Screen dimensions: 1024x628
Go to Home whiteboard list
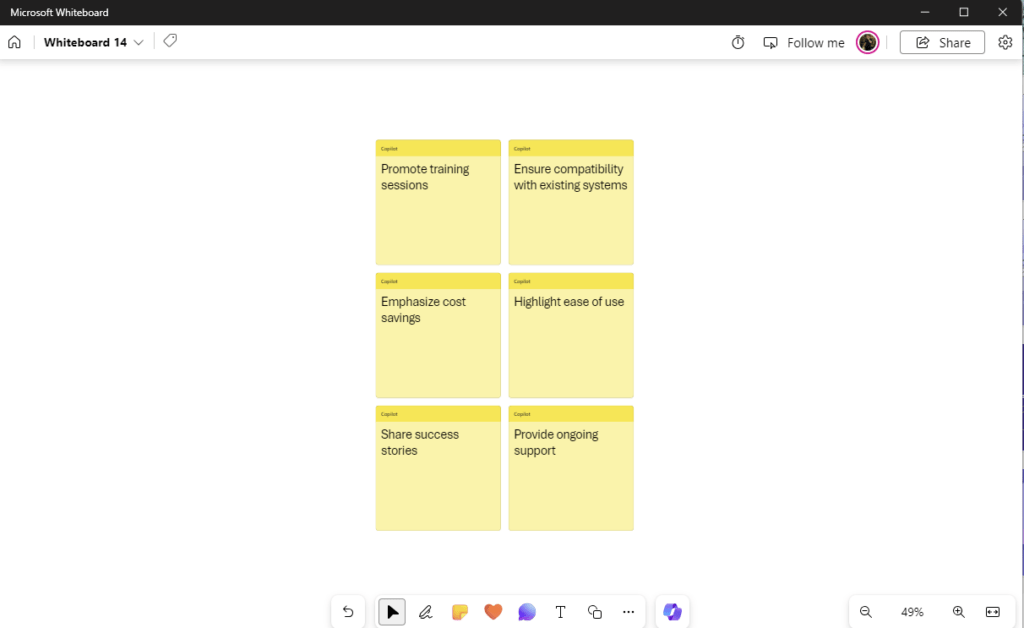click(14, 42)
